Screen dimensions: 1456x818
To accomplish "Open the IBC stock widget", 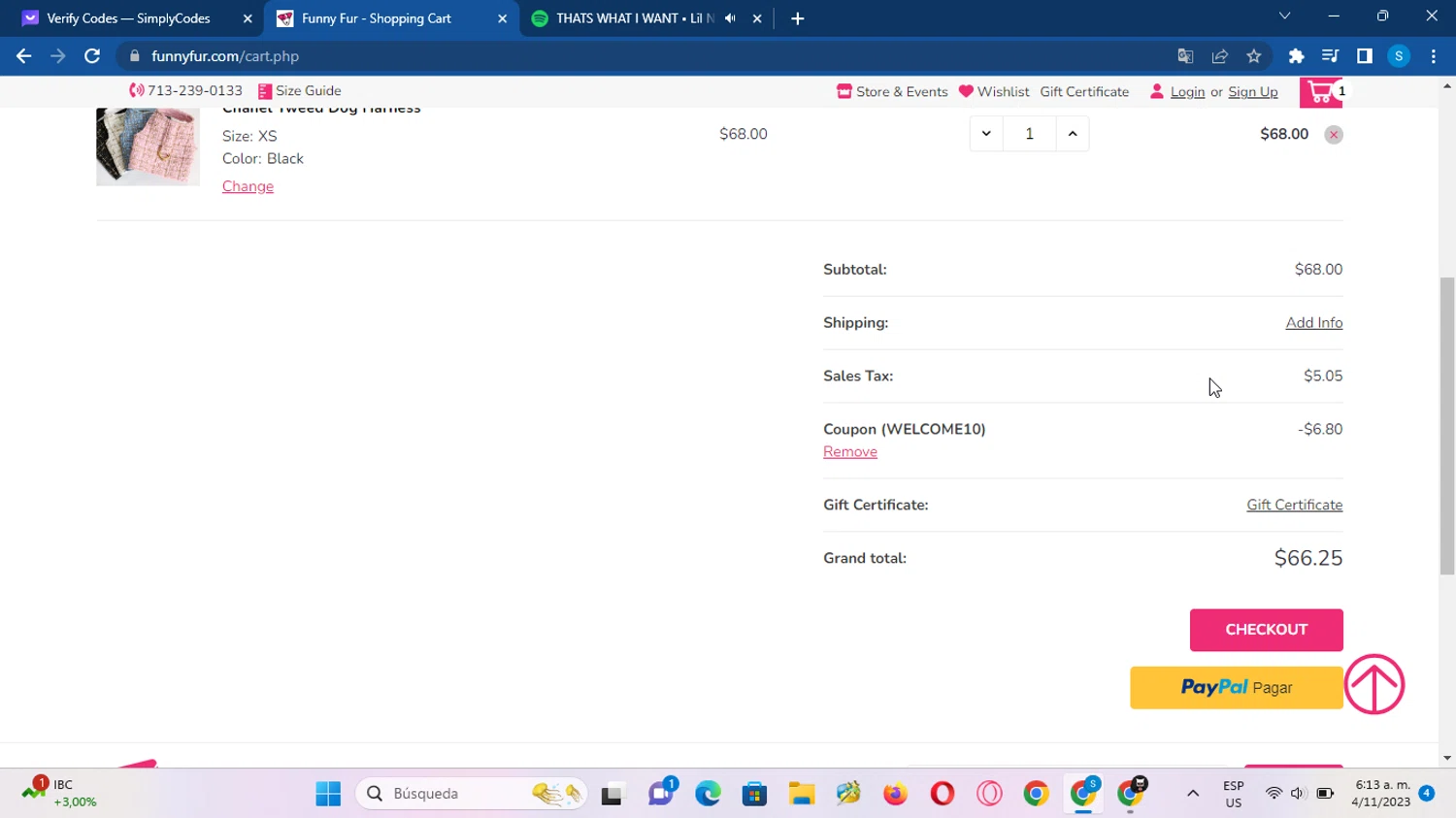I will pyautogui.click(x=60, y=793).
